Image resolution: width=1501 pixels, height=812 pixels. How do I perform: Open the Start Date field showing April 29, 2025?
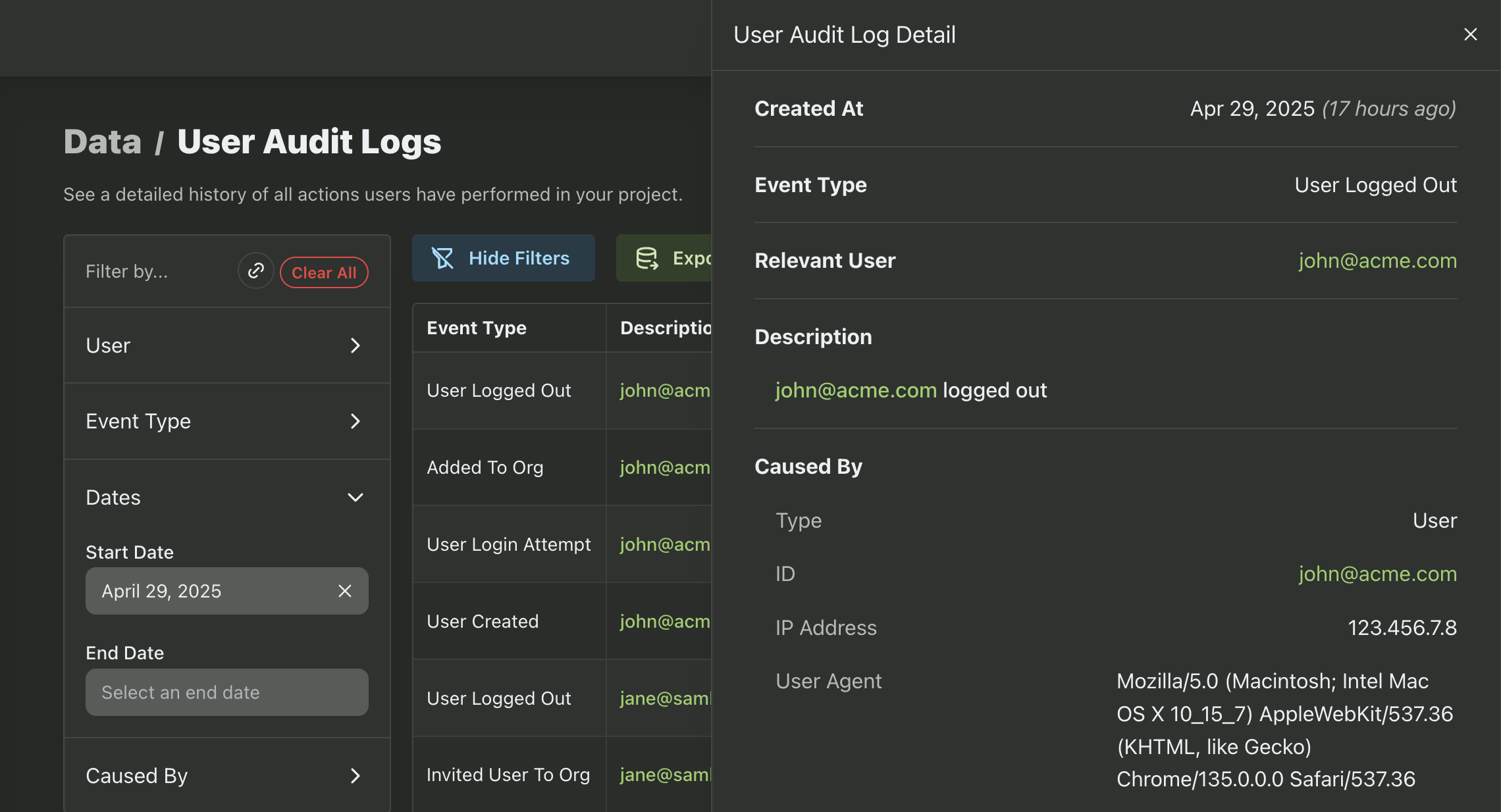(x=227, y=591)
